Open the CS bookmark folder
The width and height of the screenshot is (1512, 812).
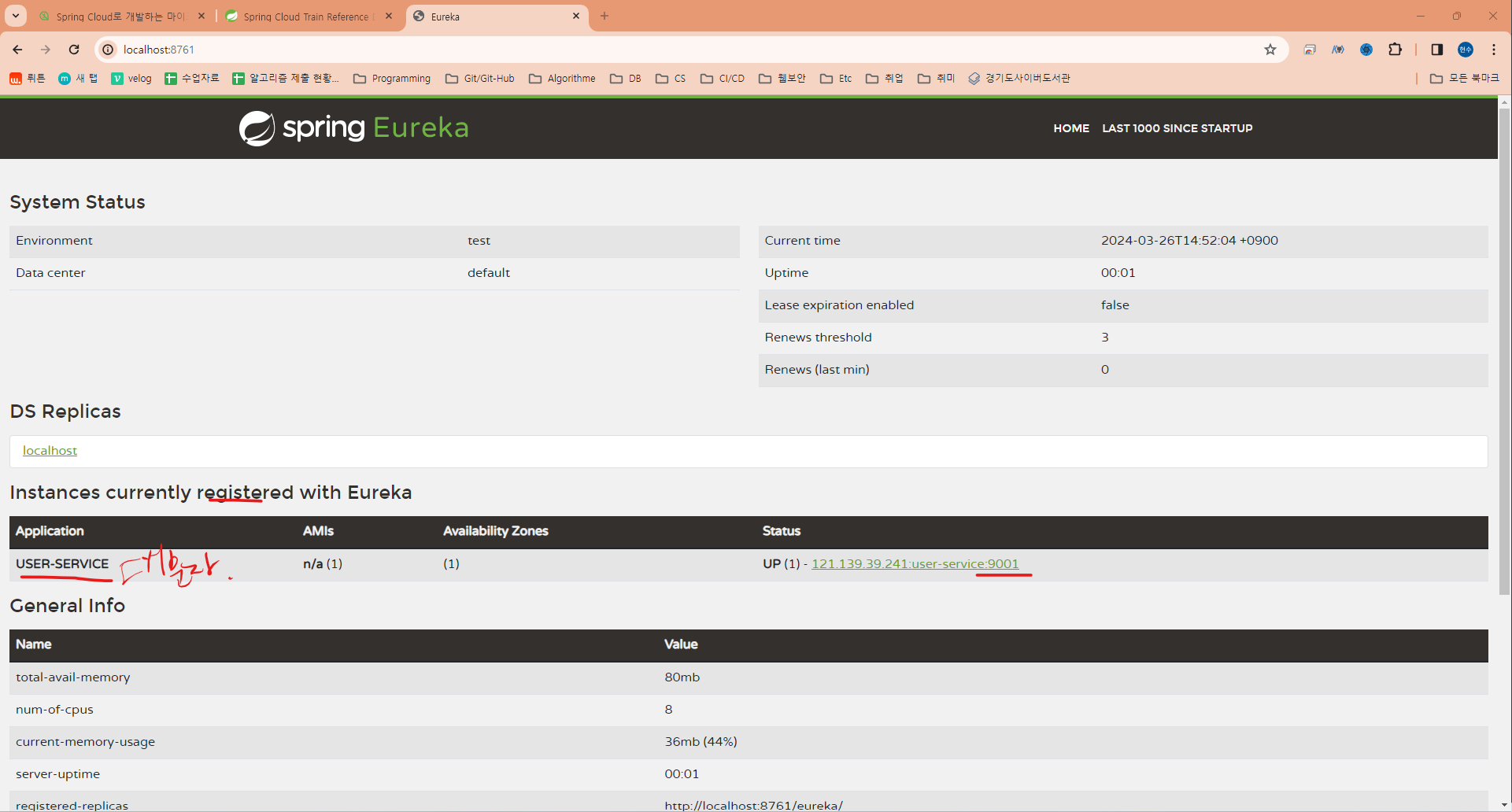click(x=671, y=79)
